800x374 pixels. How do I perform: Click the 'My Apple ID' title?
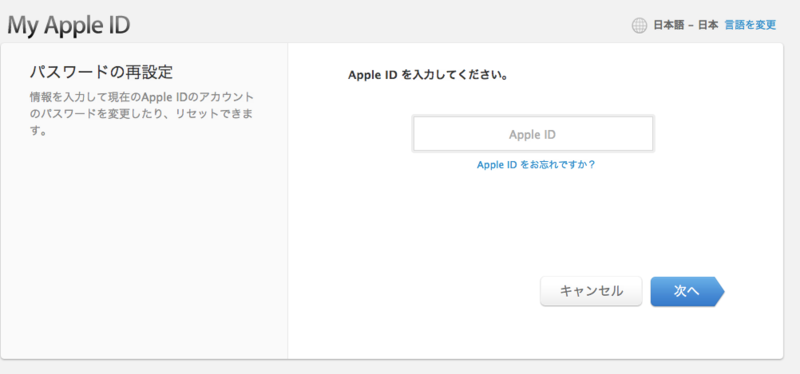pos(69,26)
